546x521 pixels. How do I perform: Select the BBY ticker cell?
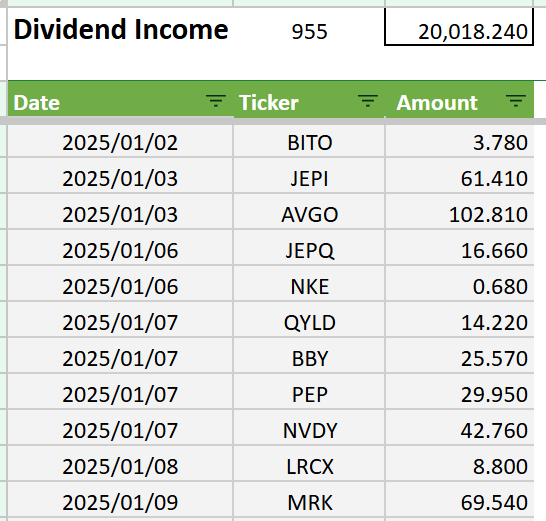pyautogui.click(x=309, y=355)
